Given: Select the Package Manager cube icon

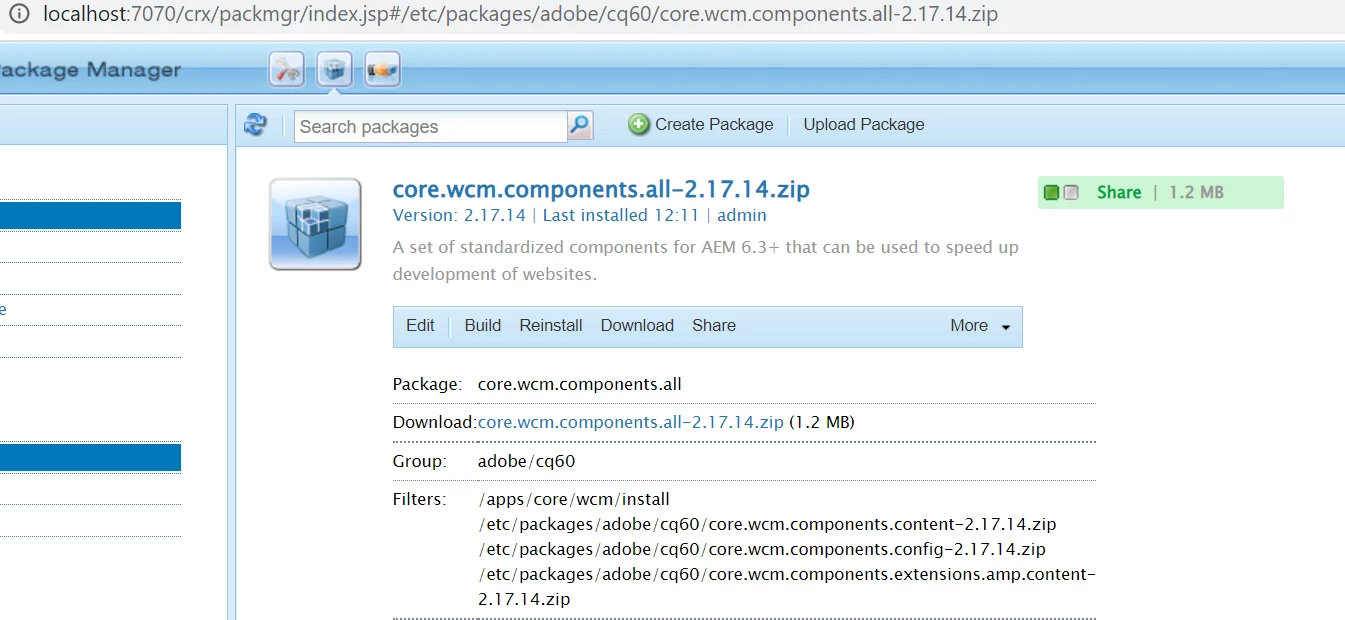Looking at the screenshot, I should (334, 70).
